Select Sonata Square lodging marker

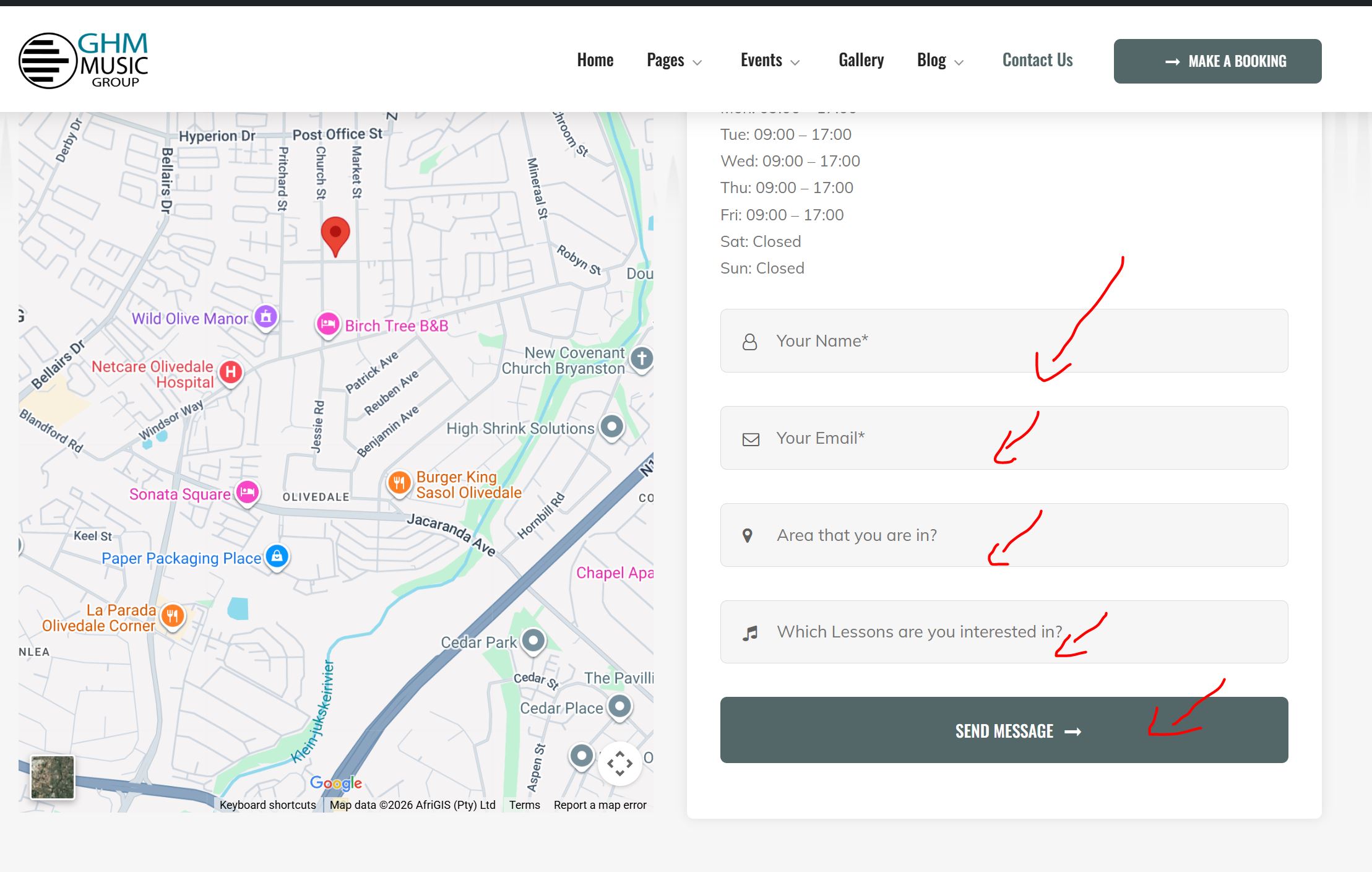(248, 493)
